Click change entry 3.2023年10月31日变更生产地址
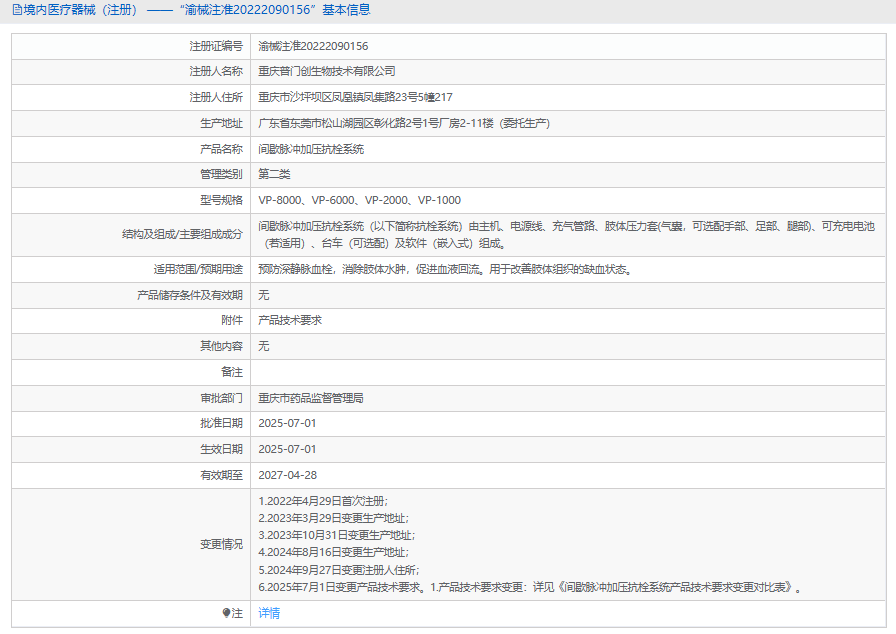The width and height of the screenshot is (896, 634). click(337, 535)
